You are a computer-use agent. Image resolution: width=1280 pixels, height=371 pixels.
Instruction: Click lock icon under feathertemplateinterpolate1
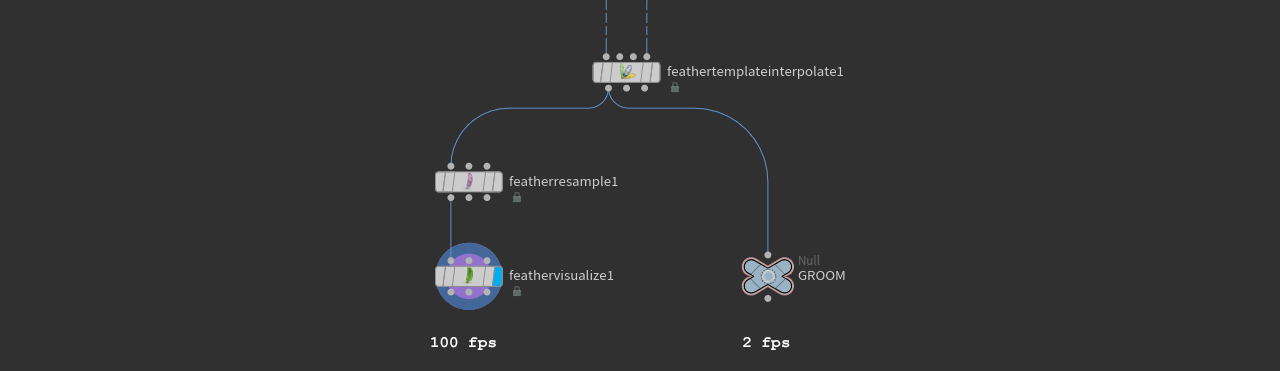coord(675,87)
